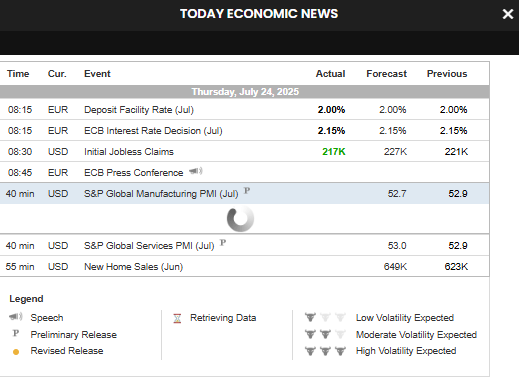
Task: Click the Forecast column header
Action: pyautogui.click(x=386, y=74)
